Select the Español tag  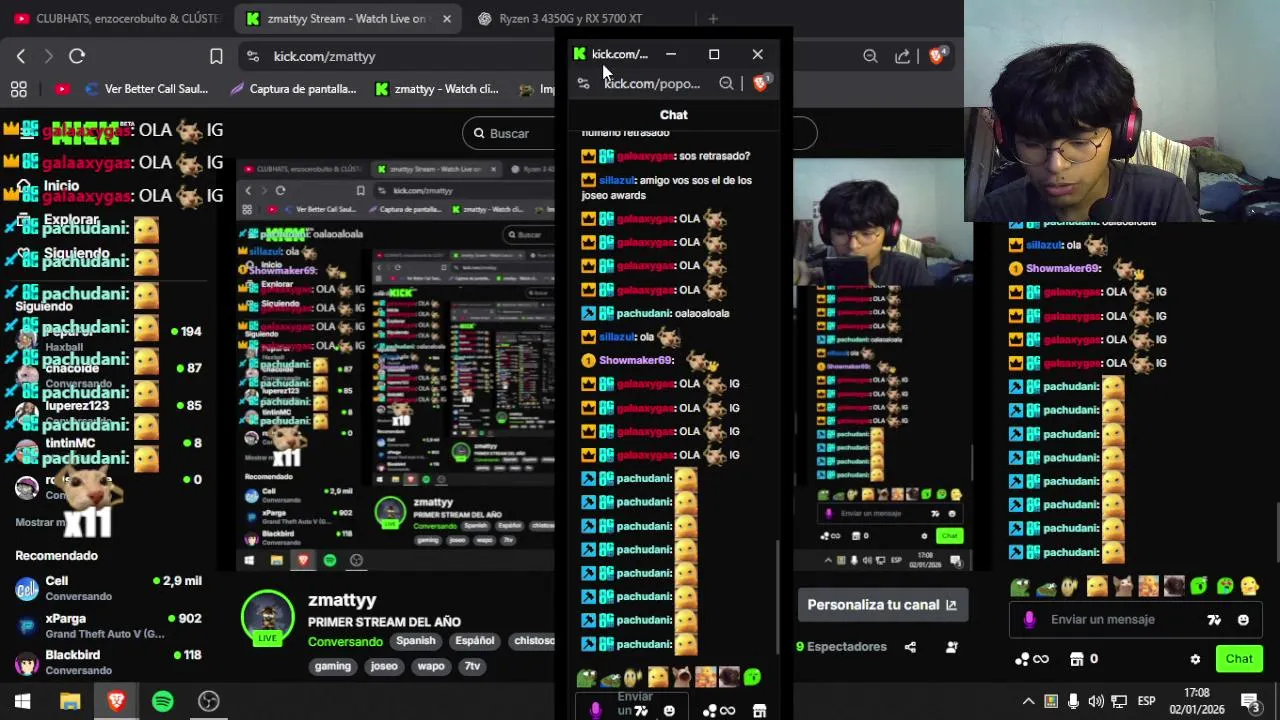pos(475,641)
